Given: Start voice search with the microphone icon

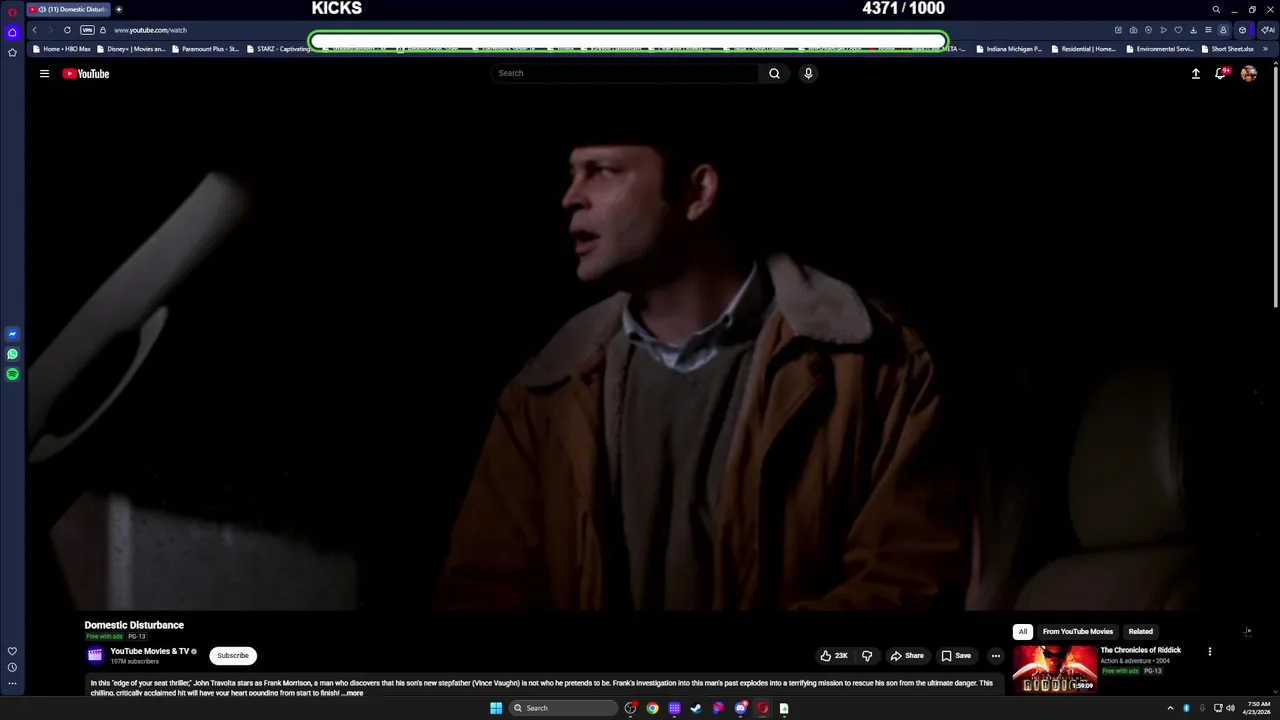Looking at the screenshot, I should pyautogui.click(x=808, y=73).
